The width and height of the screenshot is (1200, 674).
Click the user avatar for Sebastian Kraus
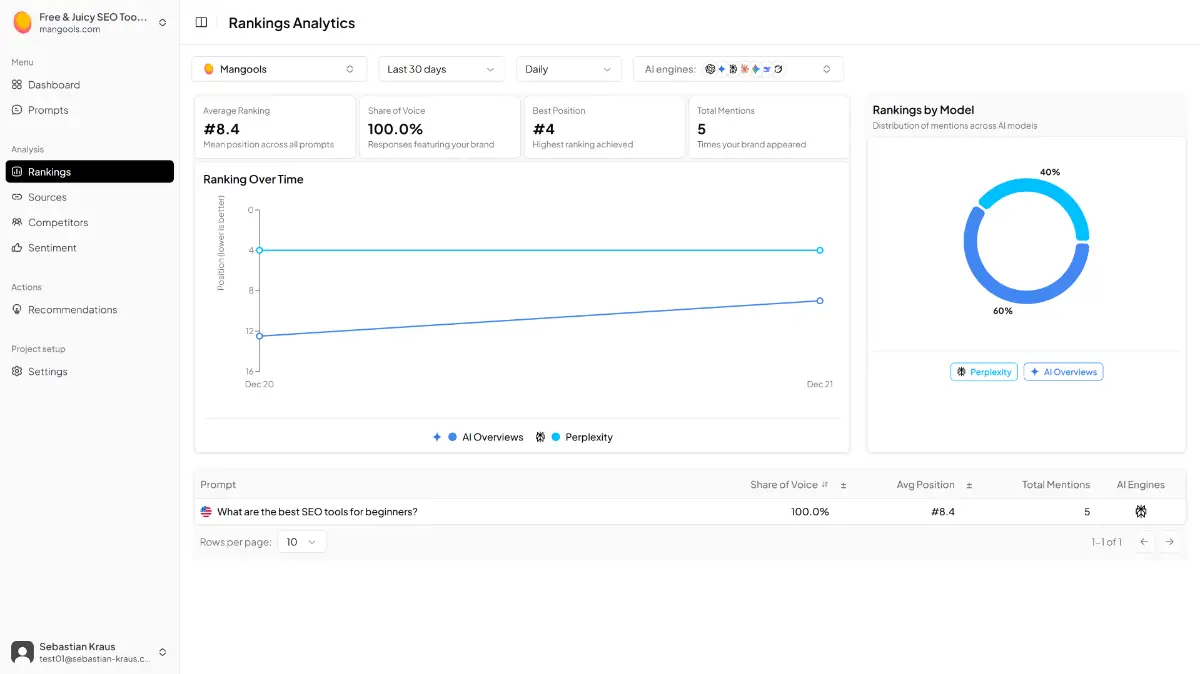click(x=22, y=652)
